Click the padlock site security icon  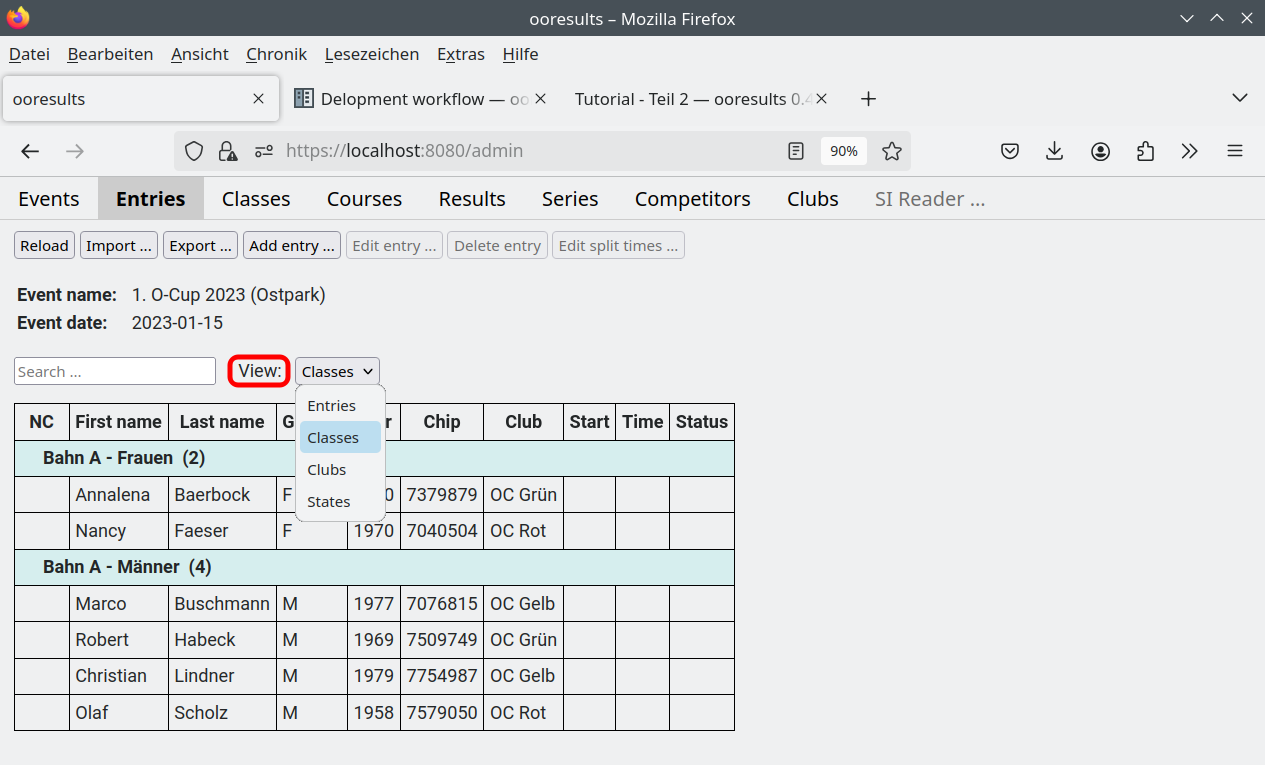[228, 151]
